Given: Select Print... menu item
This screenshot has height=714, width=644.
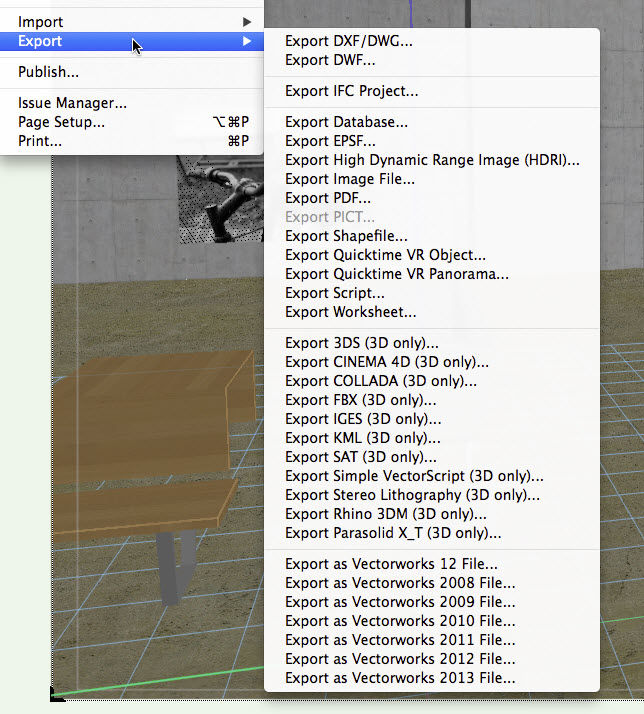Looking at the screenshot, I should [x=132, y=141].
